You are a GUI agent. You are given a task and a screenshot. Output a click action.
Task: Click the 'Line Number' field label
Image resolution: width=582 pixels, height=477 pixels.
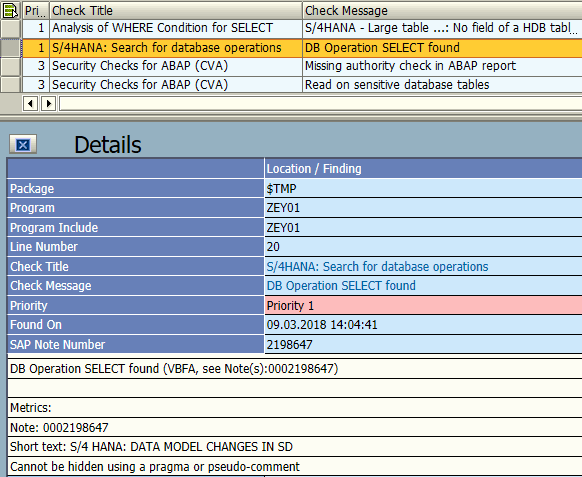[135, 247]
